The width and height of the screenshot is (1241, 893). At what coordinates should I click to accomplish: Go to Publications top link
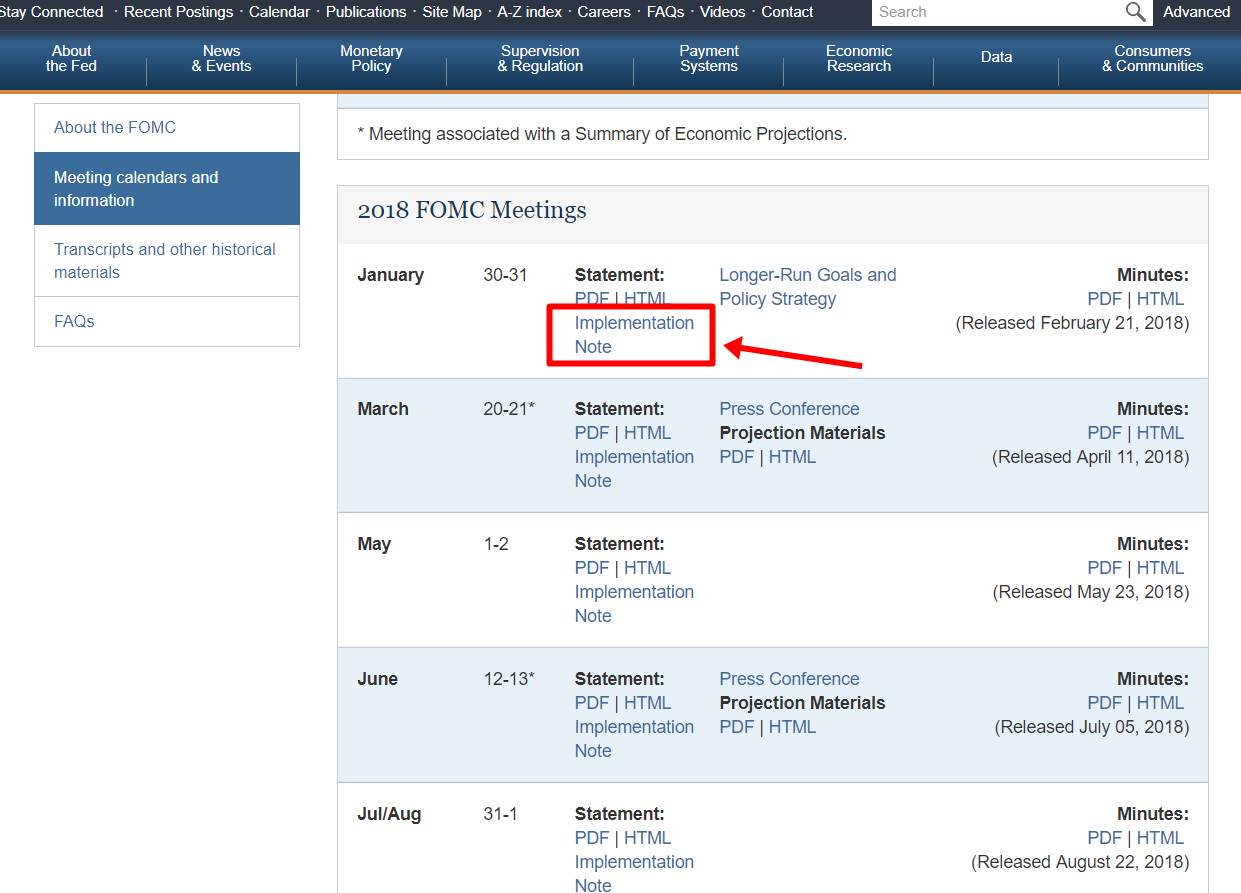pos(366,12)
